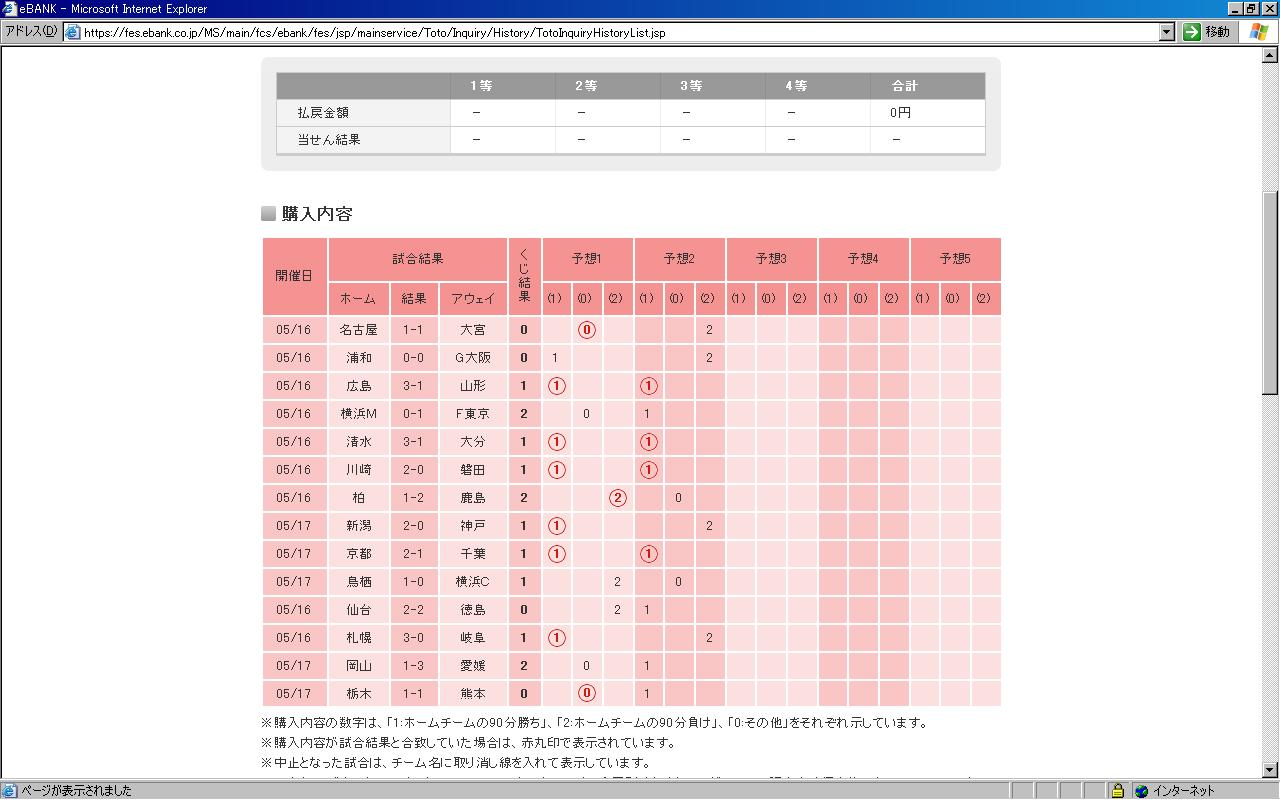Click the 広島 home team cell

(358, 386)
